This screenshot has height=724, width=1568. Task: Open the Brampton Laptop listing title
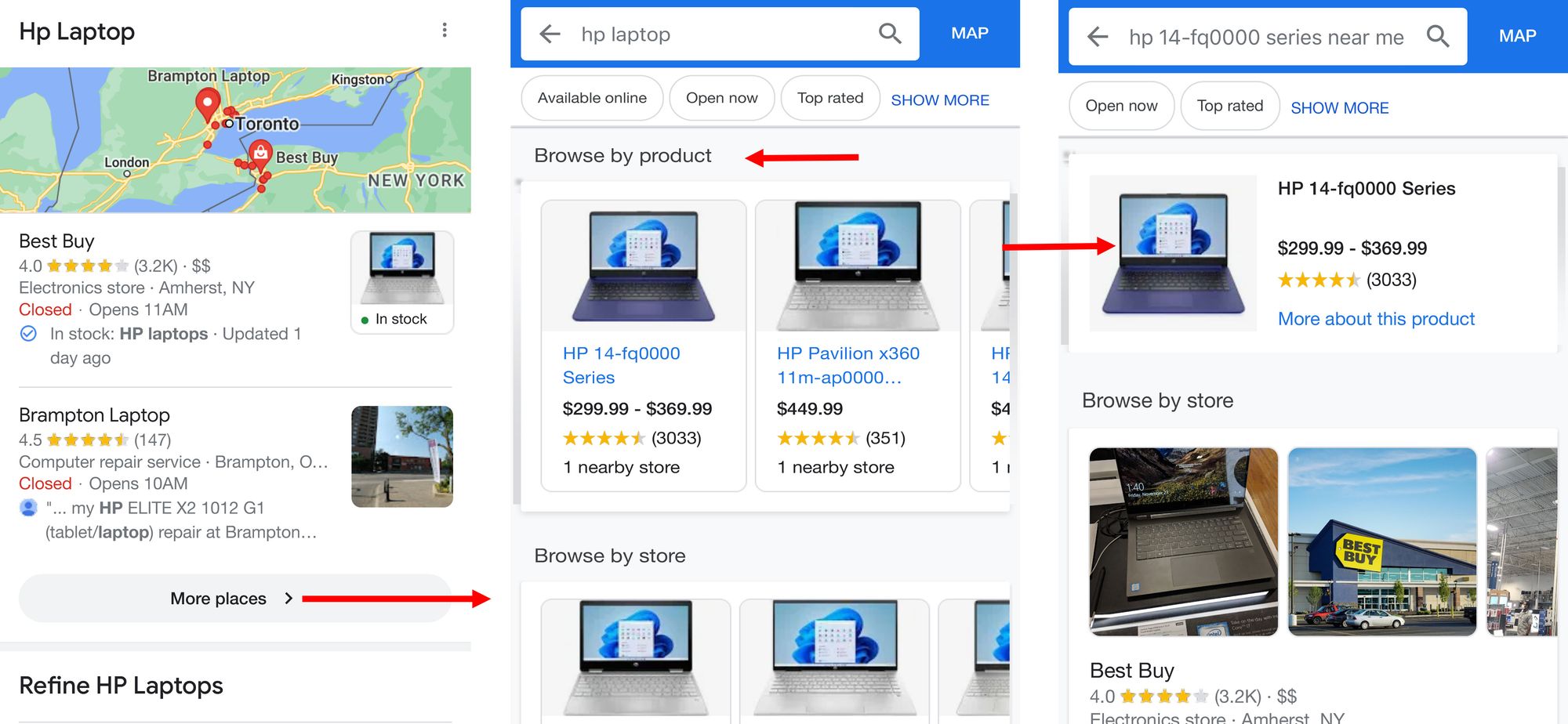(94, 415)
